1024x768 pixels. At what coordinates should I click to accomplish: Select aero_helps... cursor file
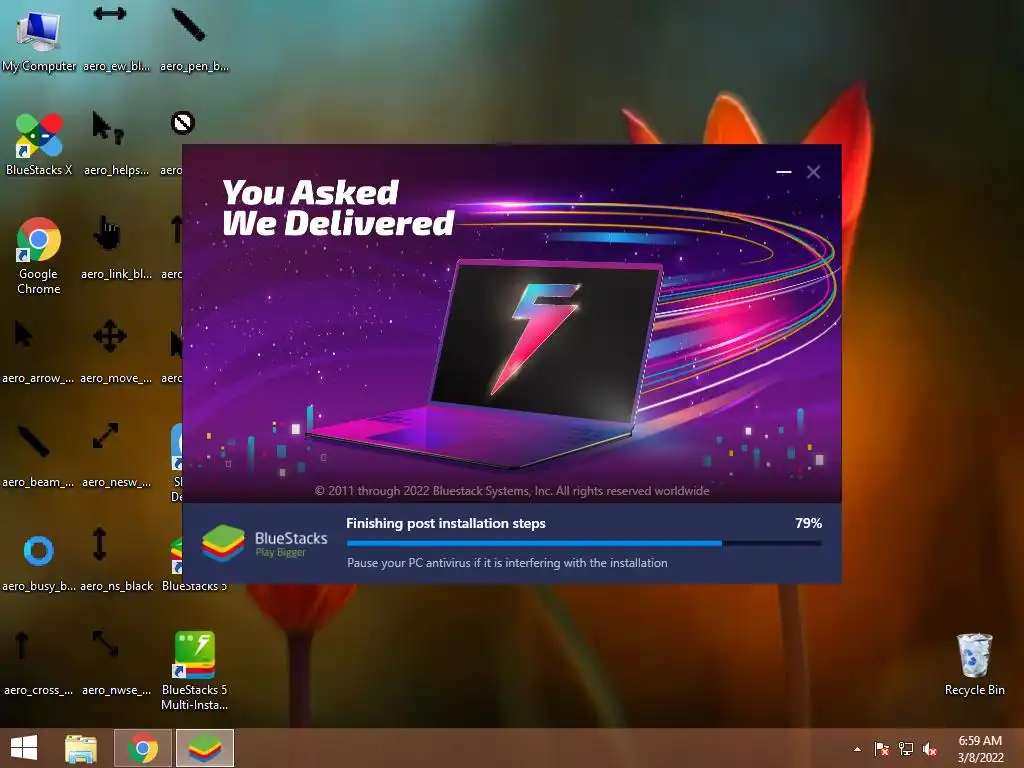point(116,144)
